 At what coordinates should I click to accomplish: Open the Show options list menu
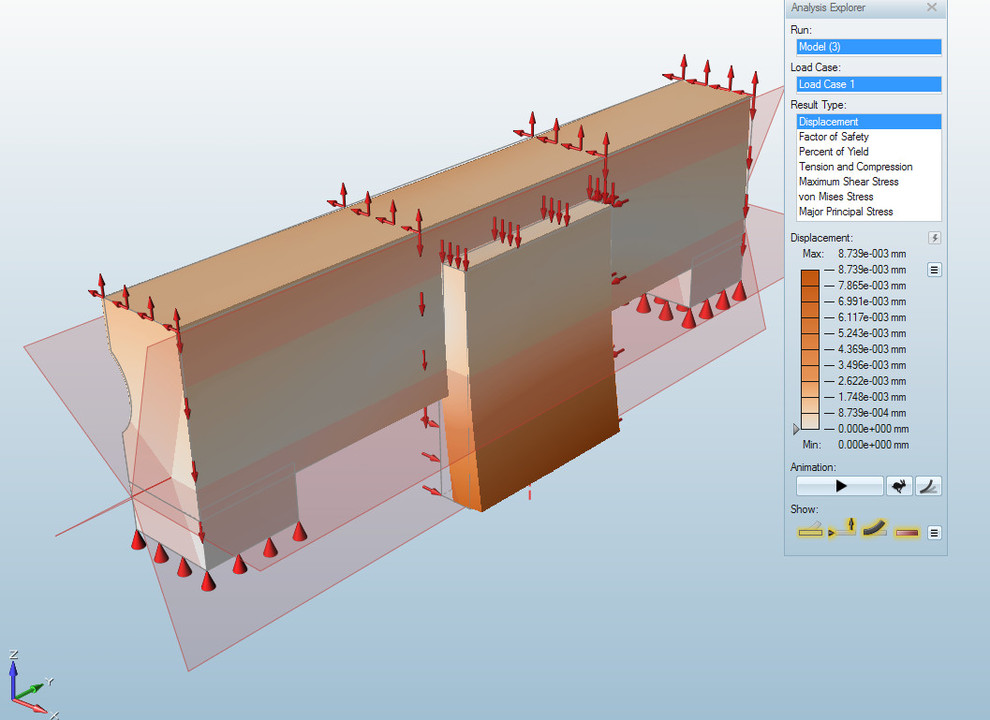pyautogui.click(x=934, y=532)
